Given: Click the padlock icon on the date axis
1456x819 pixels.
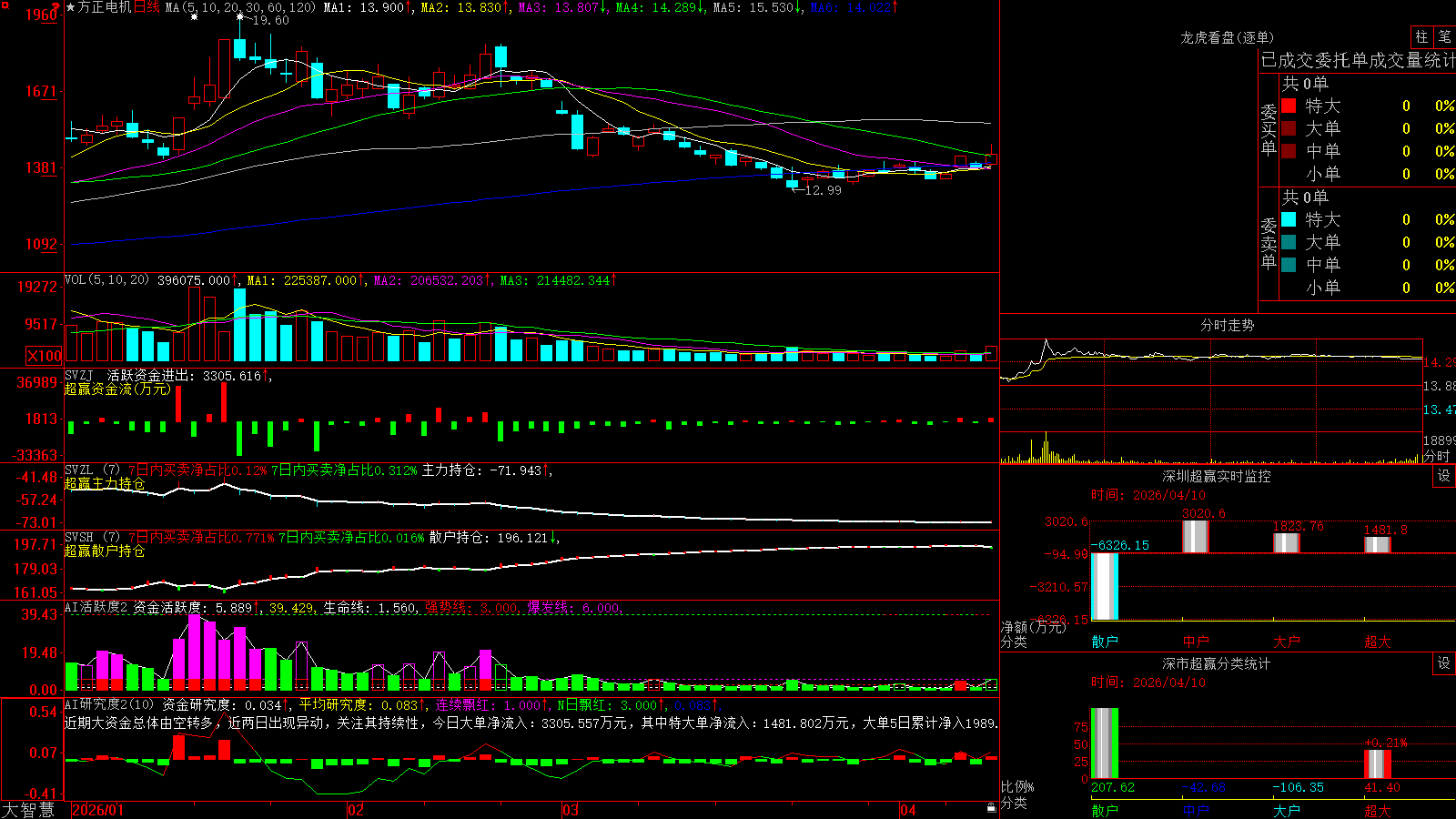Looking at the screenshot, I should pos(991,808).
